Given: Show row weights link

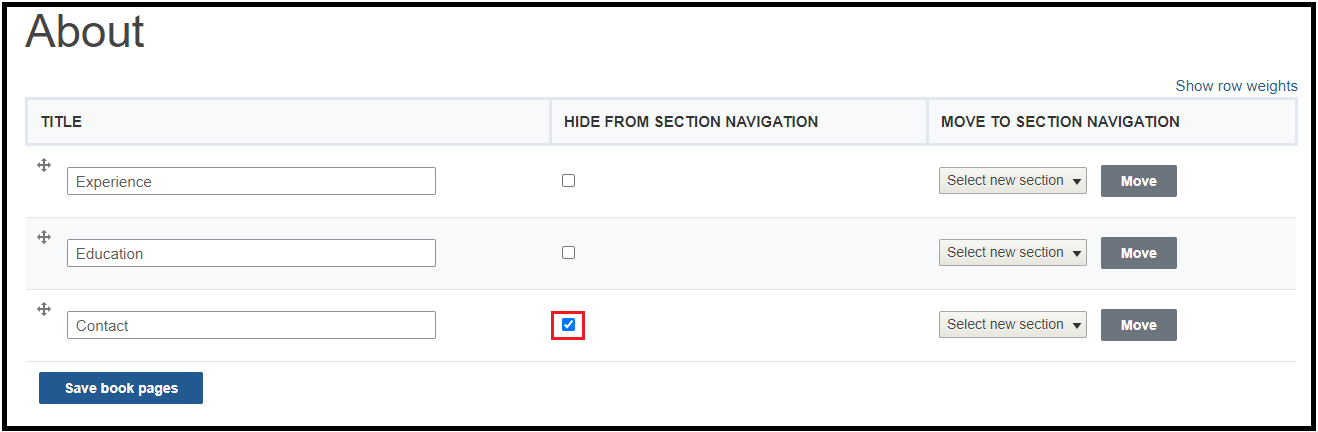Looking at the screenshot, I should pyautogui.click(x=1236, y=86).
